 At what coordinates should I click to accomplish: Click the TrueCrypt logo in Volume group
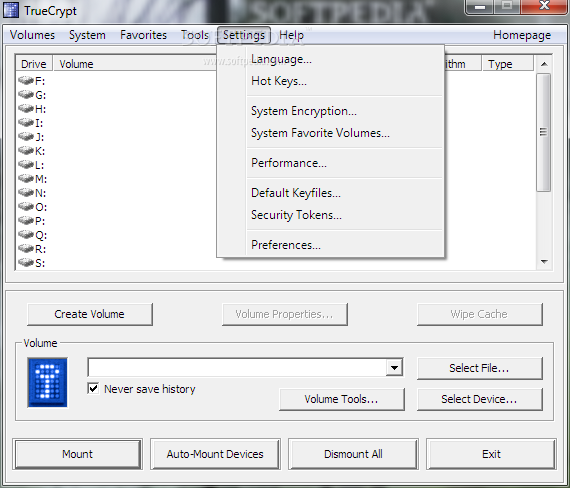pyautogui.click(x=47, y=382)
